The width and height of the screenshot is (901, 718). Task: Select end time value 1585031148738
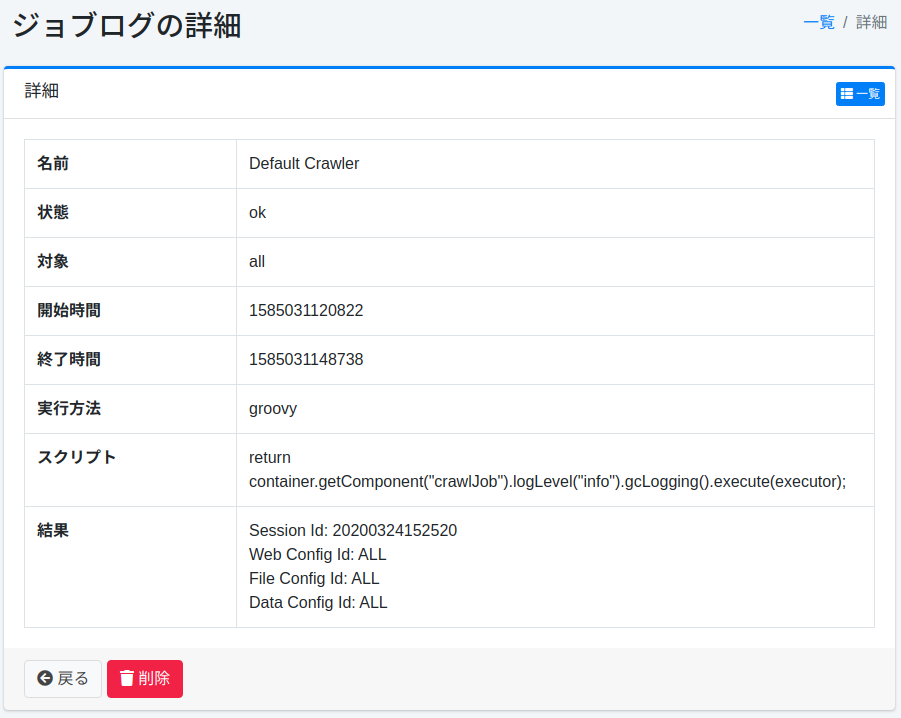(306, 359)
